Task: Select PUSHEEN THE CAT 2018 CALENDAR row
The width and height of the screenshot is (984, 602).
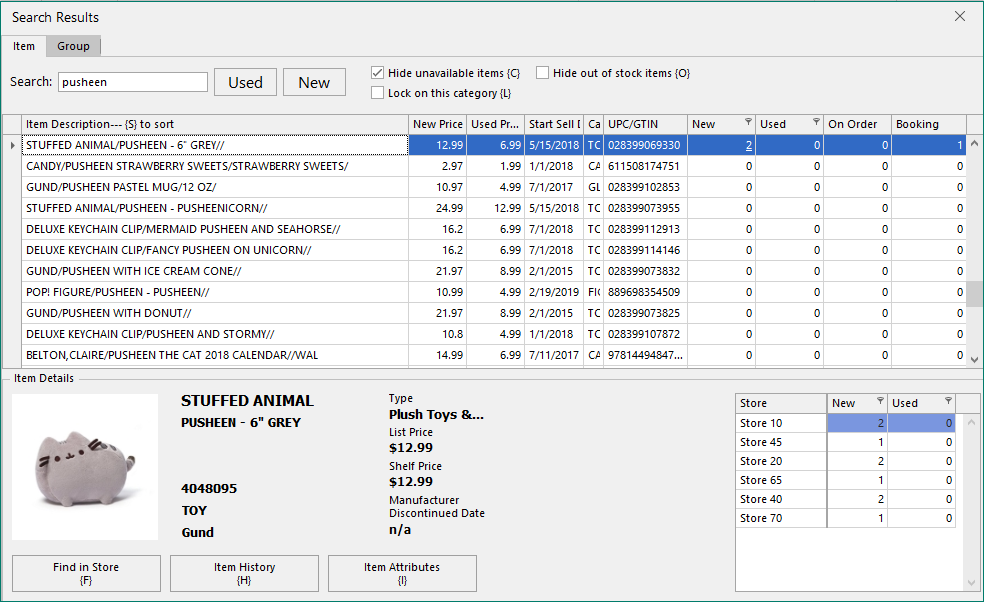Action: point(494,355)
